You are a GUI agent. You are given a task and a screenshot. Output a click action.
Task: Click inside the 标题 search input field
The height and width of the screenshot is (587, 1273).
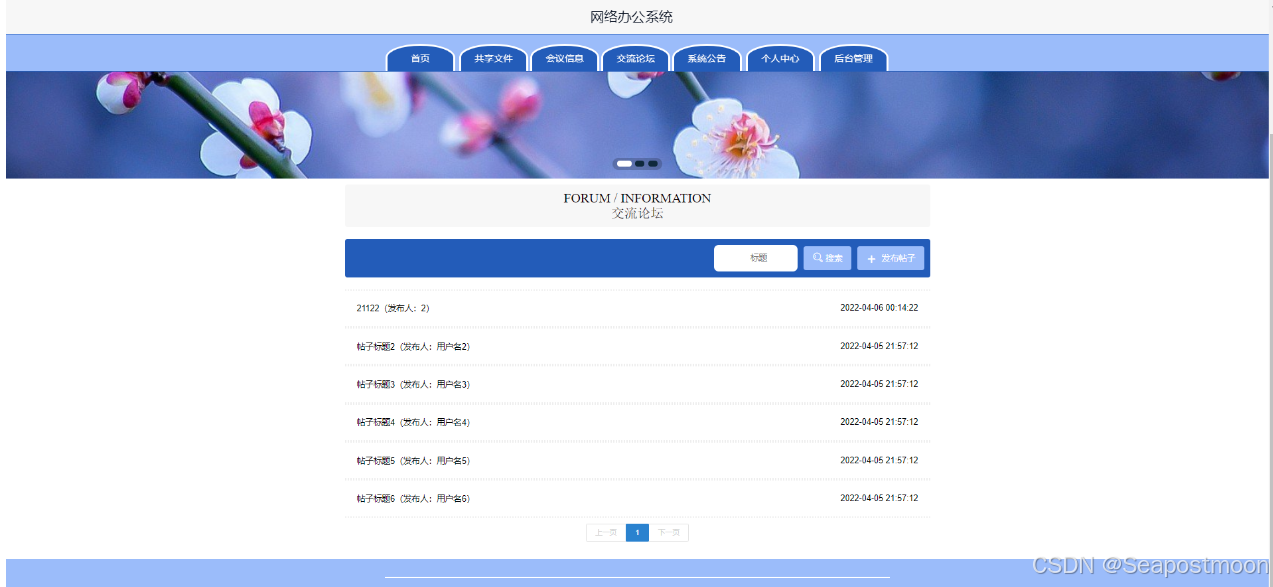(x=755, y=257)
